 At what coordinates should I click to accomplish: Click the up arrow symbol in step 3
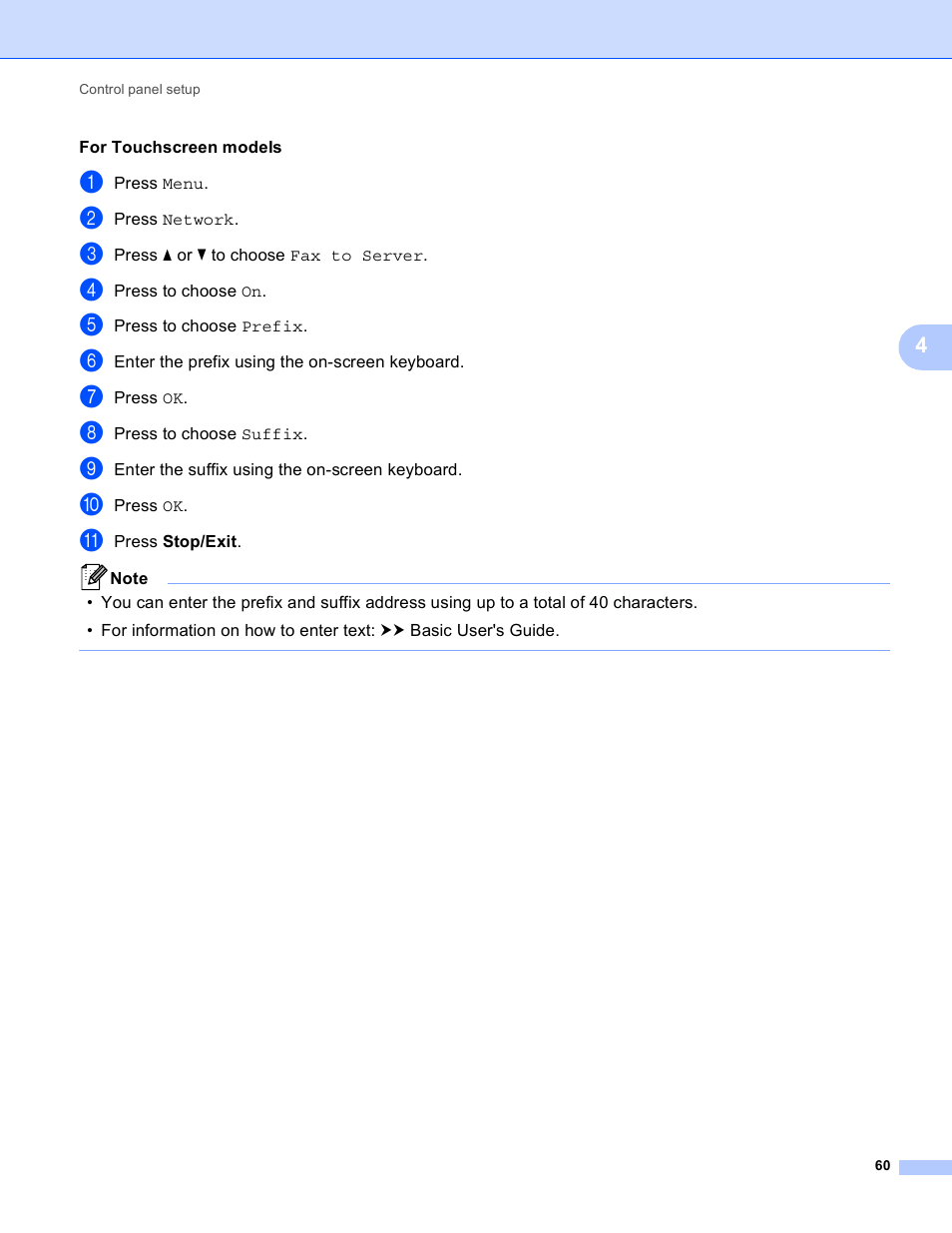168,256
